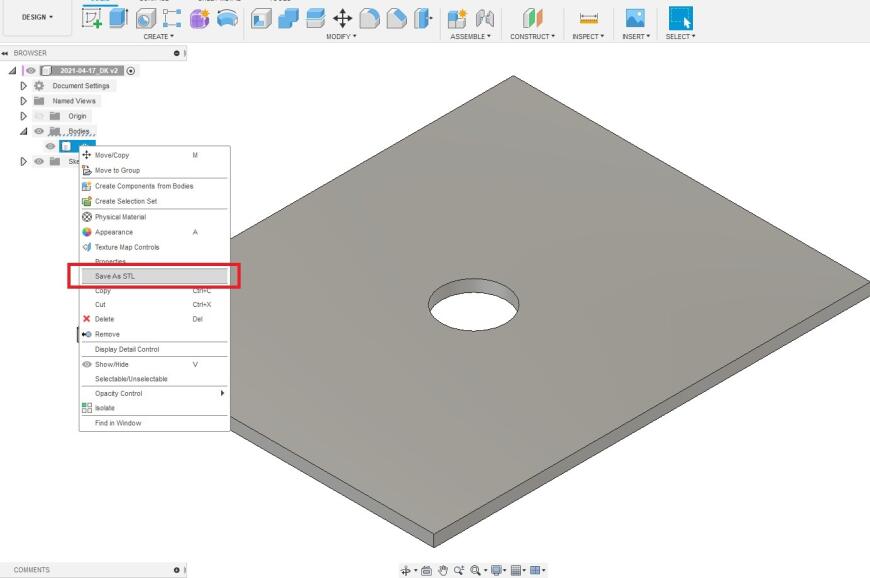The height and width of the screenshot is (578, 870).
Task: Click the circular hole in the plate
Action: tap(473, 305)
